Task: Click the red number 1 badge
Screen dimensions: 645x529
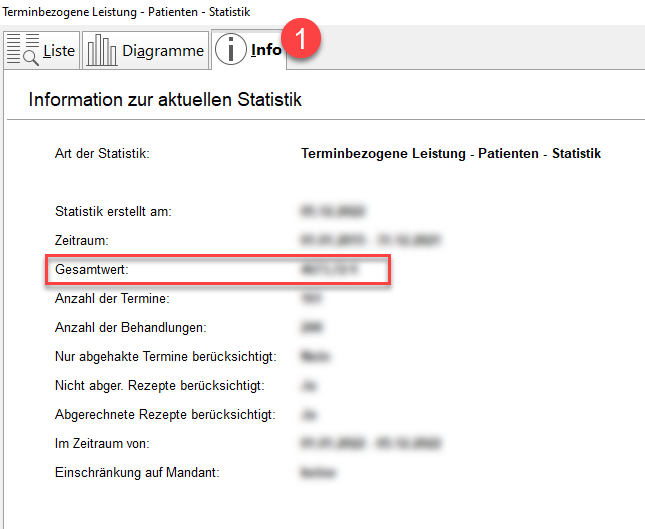Action: [x=301, y=41]
